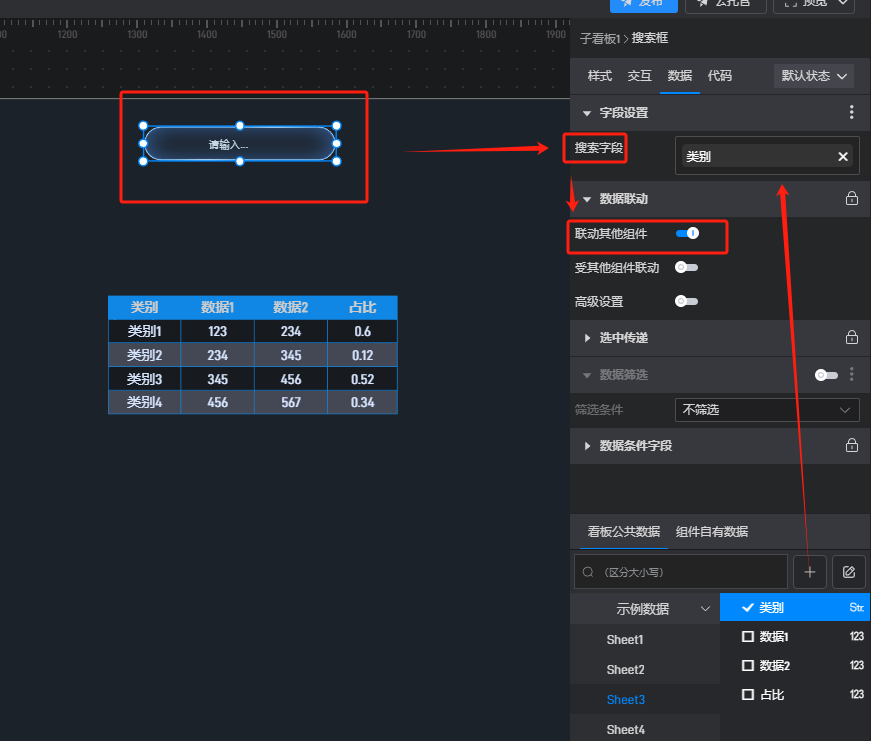The height and width of the screenshot is (741, 871).
Task: Select the 请输入 search box on canvas
Action: click(239, 144)
